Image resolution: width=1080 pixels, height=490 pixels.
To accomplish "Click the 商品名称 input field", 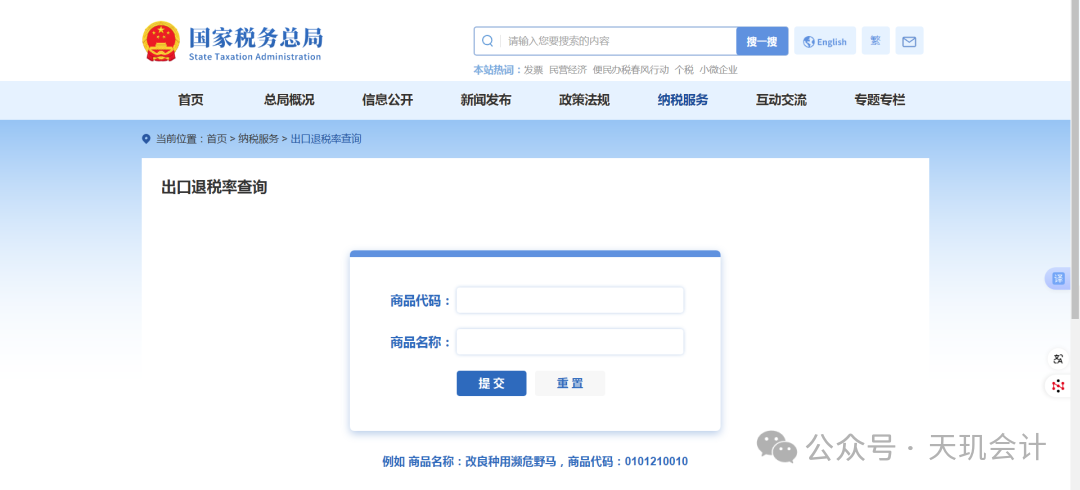I will [x=570, y=342].
